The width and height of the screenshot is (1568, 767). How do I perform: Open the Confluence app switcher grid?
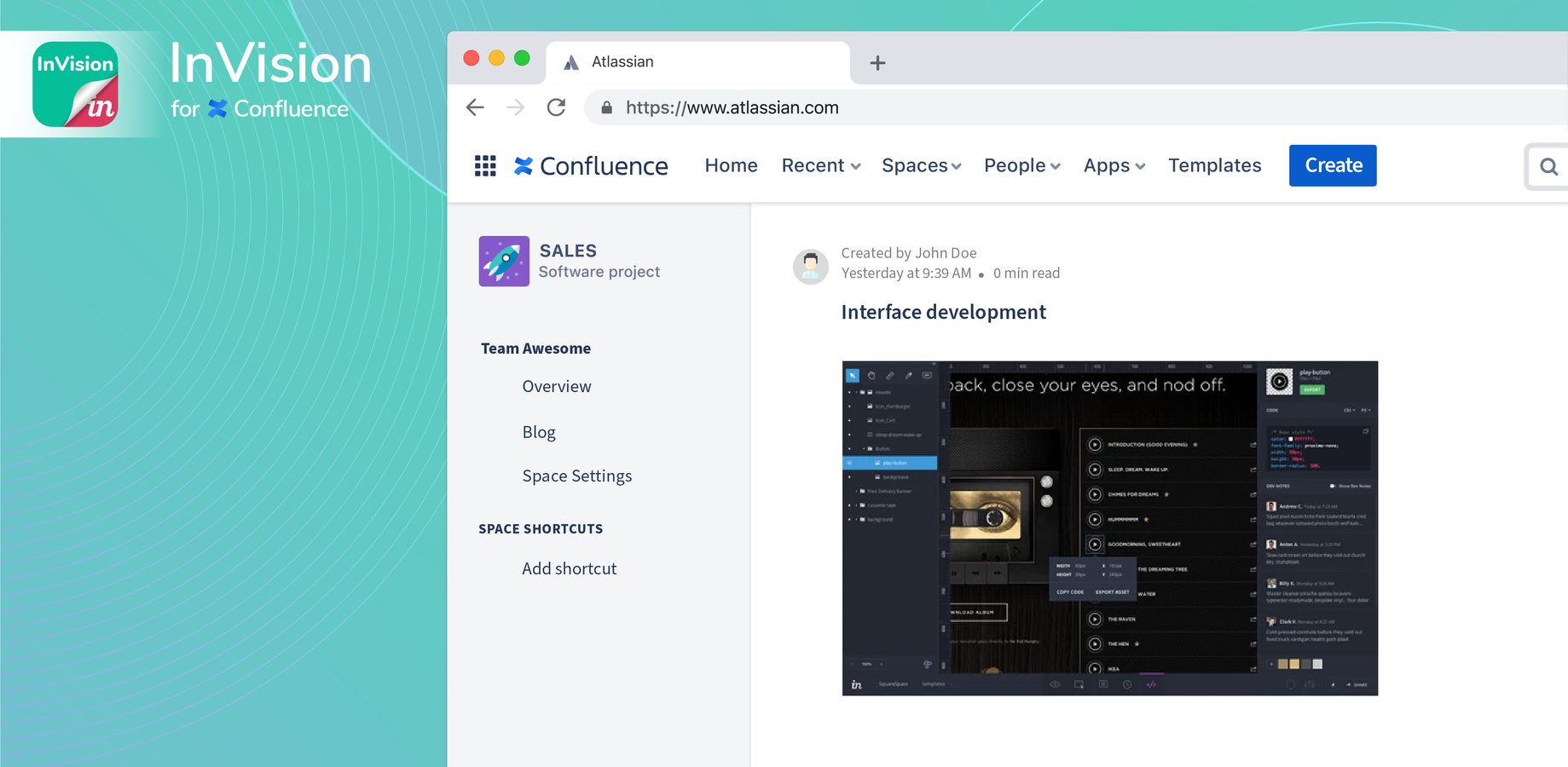click(485, 165)
